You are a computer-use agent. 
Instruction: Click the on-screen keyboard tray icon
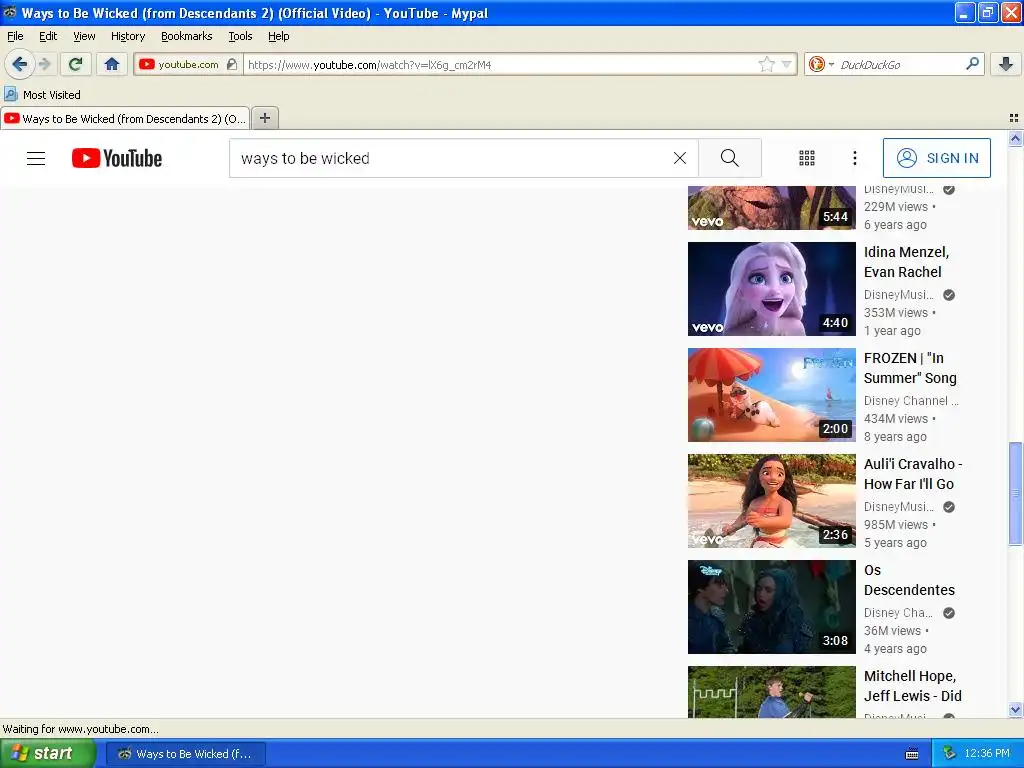[912, 754]
